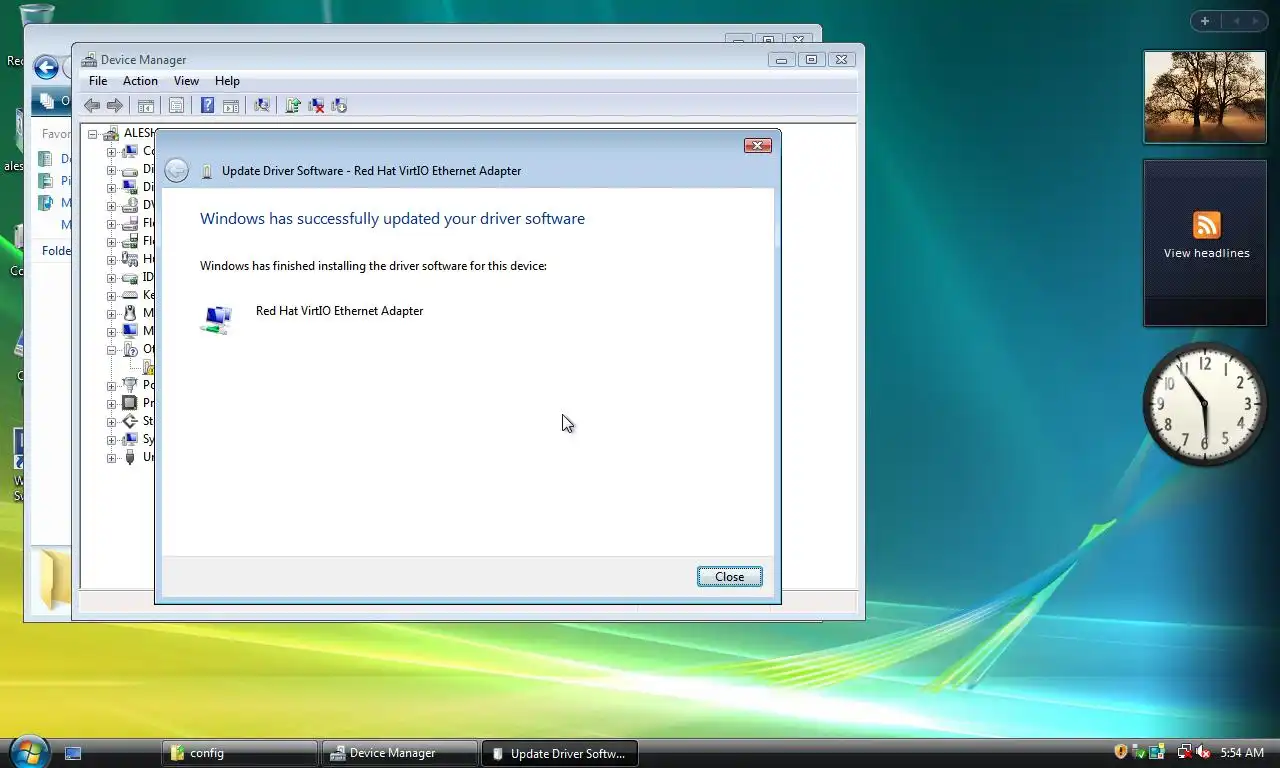The height and width of the screenshot is (768, 1280).
Task: Select the Human Interface Devices icon in tree
Action: tap(130, 259)
